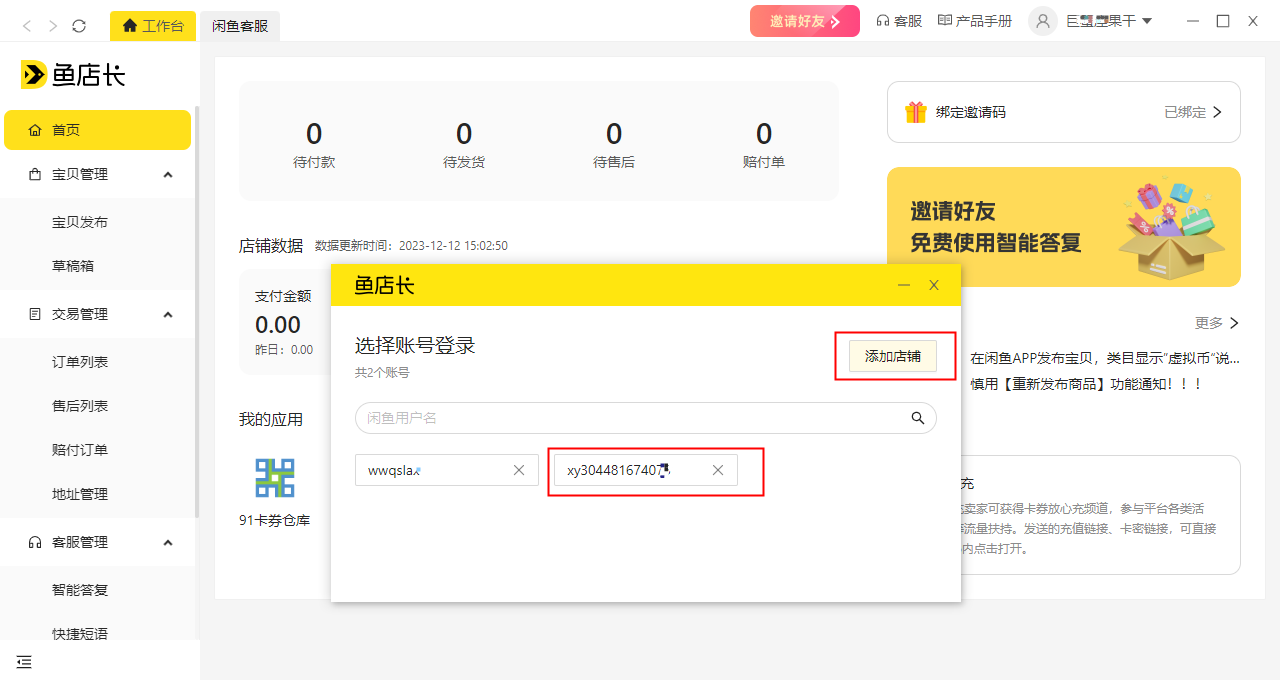
Task: Open 地址管理 in sidebar
Action: tap(80, 494)
